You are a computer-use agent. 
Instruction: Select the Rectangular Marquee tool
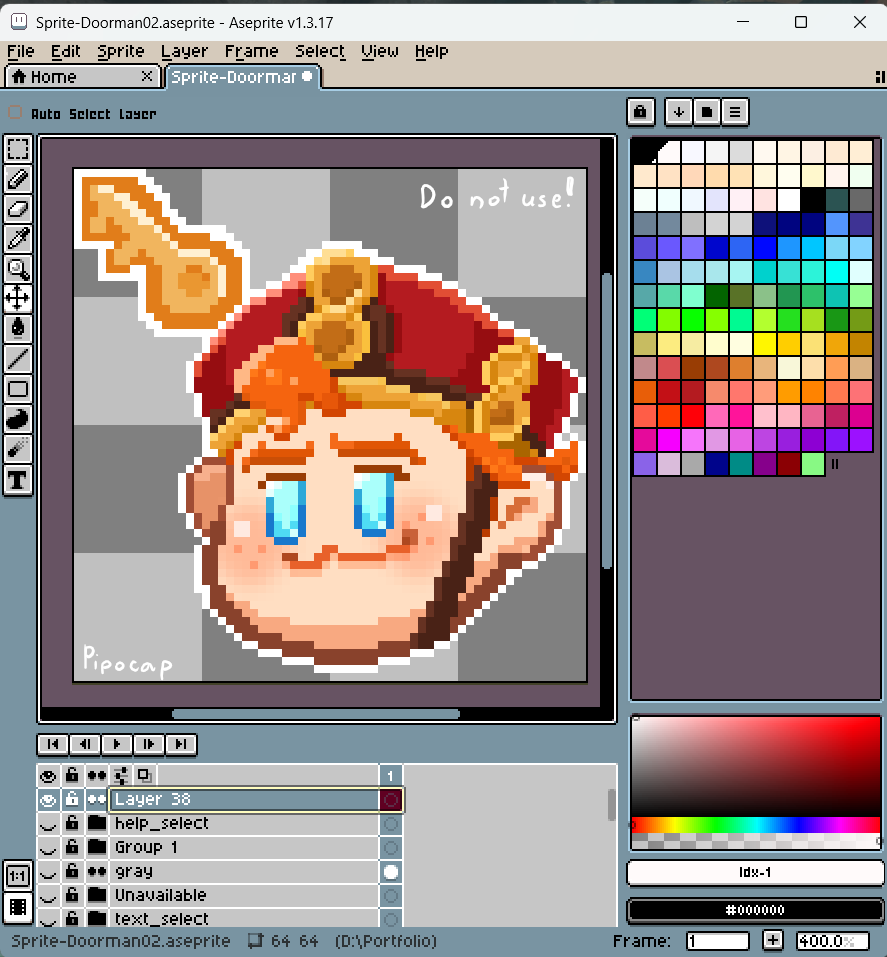tap(18, 149)
